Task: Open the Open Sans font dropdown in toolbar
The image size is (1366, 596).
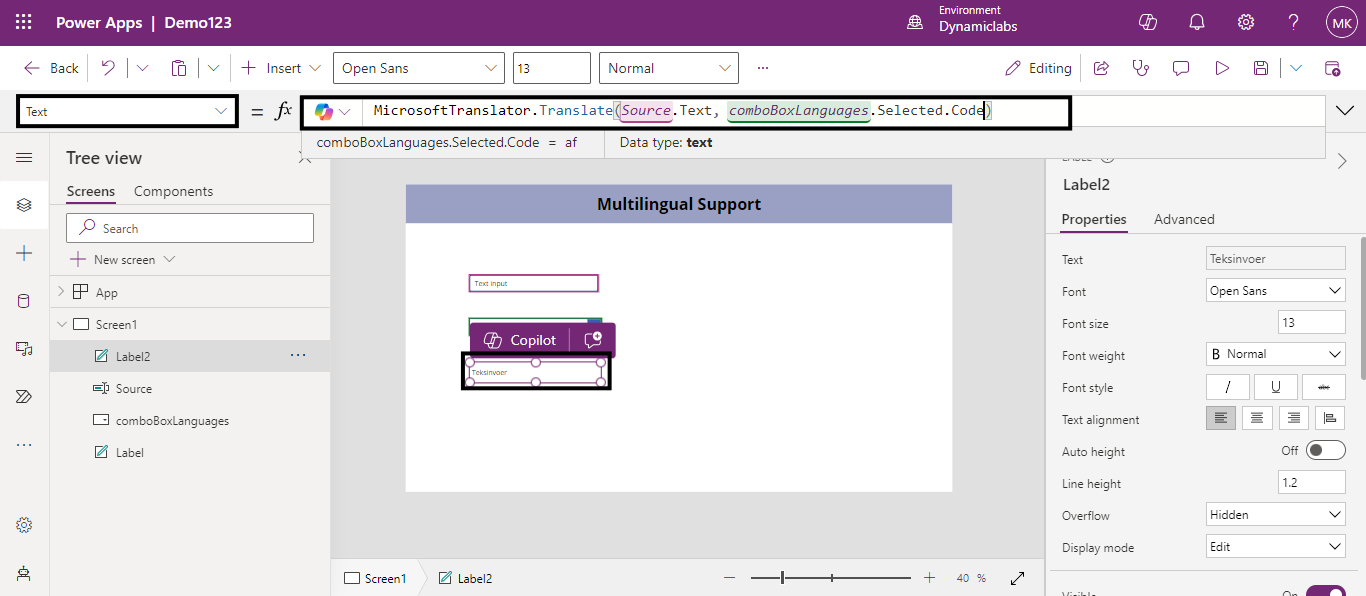Action: [x=418, y=68]
